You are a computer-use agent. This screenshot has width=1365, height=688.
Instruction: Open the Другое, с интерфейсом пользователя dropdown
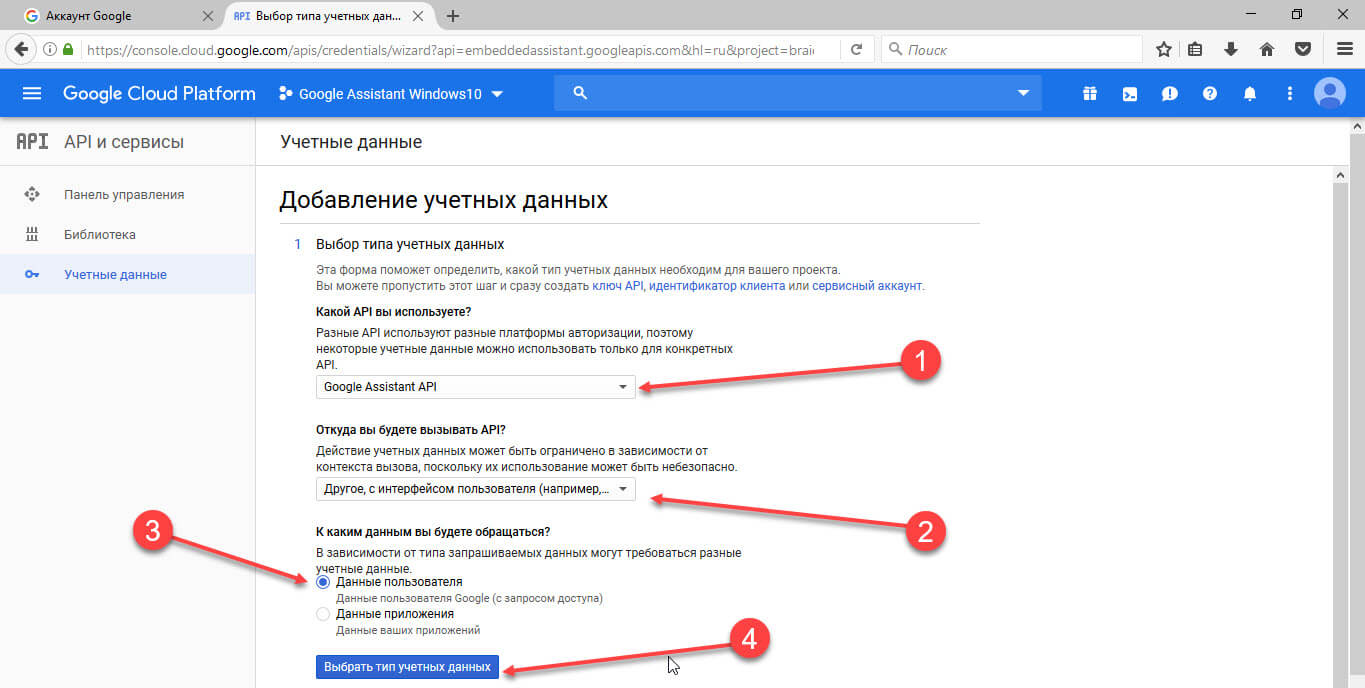[475, 489]
